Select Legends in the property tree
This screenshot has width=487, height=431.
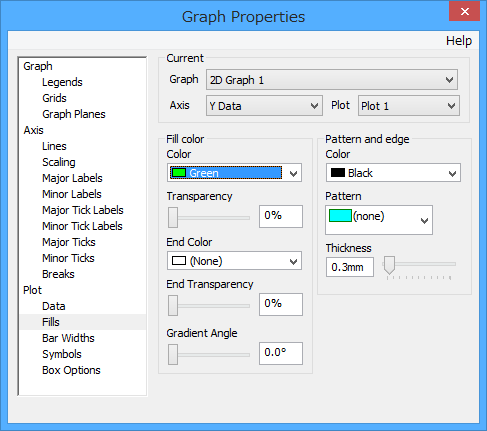(62, 82)
